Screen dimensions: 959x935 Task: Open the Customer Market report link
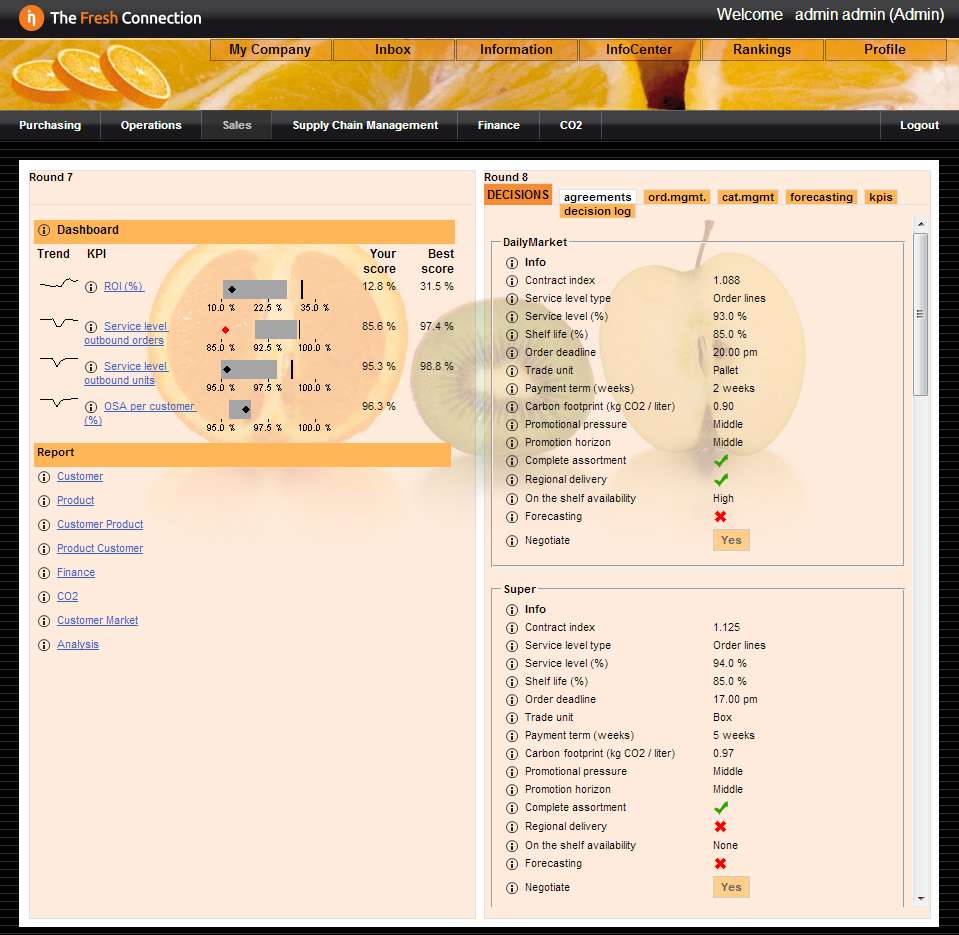tap(98, 620)
